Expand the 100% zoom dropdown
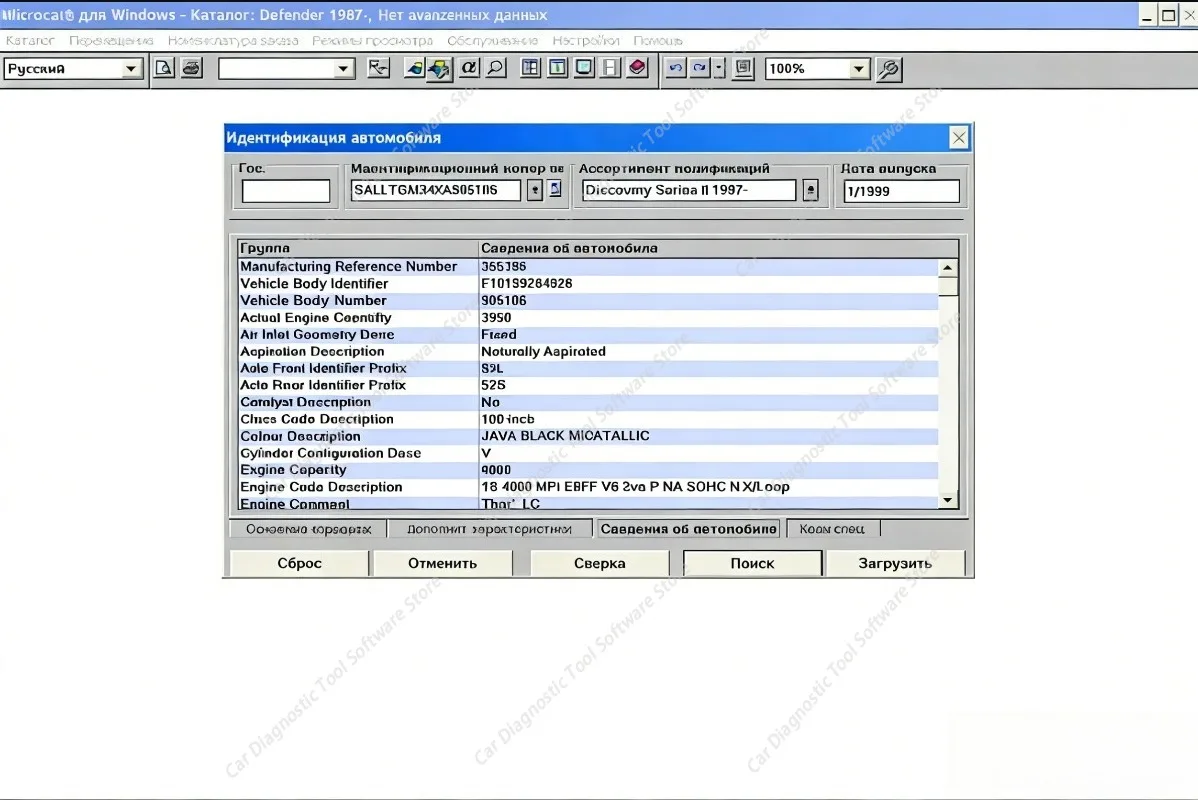 pos(858,69)
